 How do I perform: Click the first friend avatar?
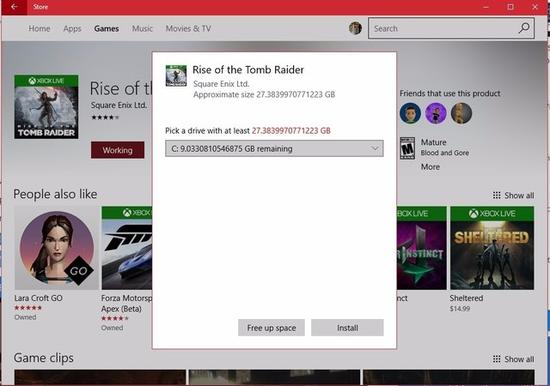click(x=410, y=113)
